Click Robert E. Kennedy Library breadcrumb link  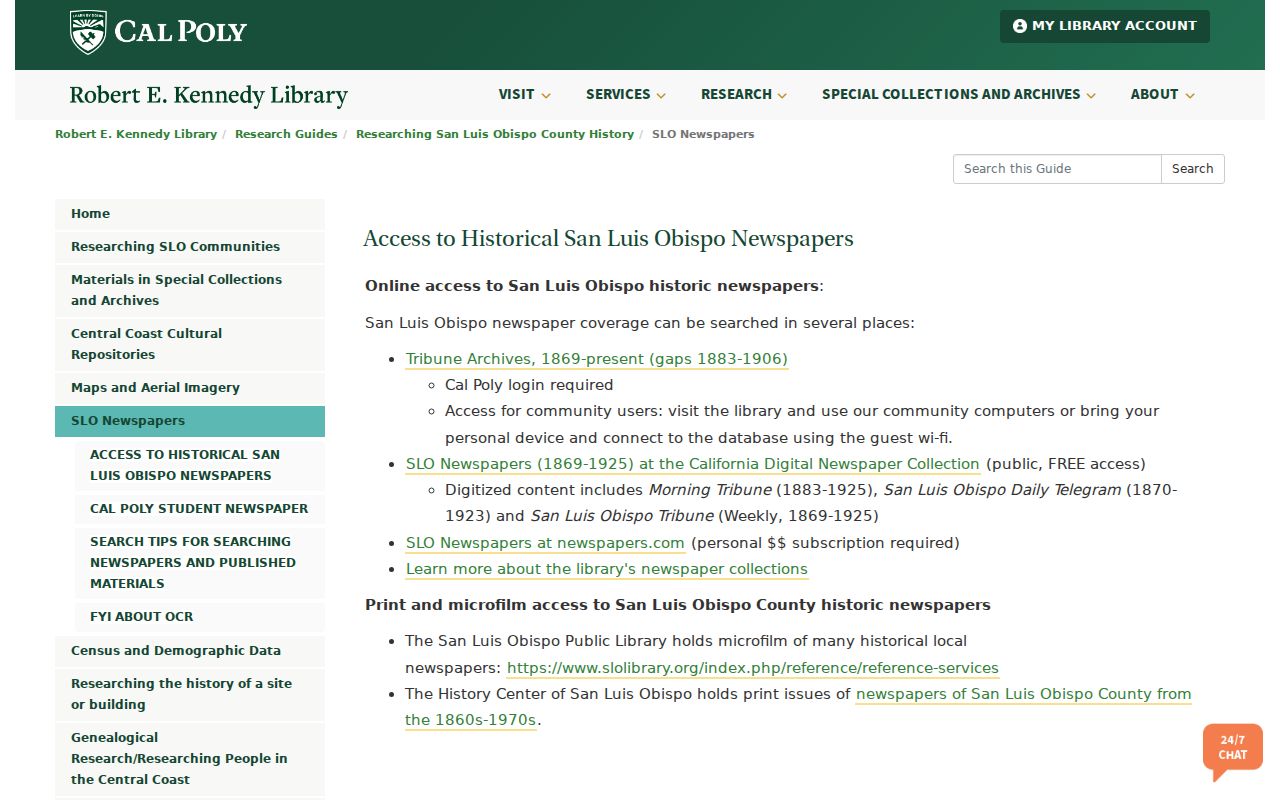coord(136,134)
